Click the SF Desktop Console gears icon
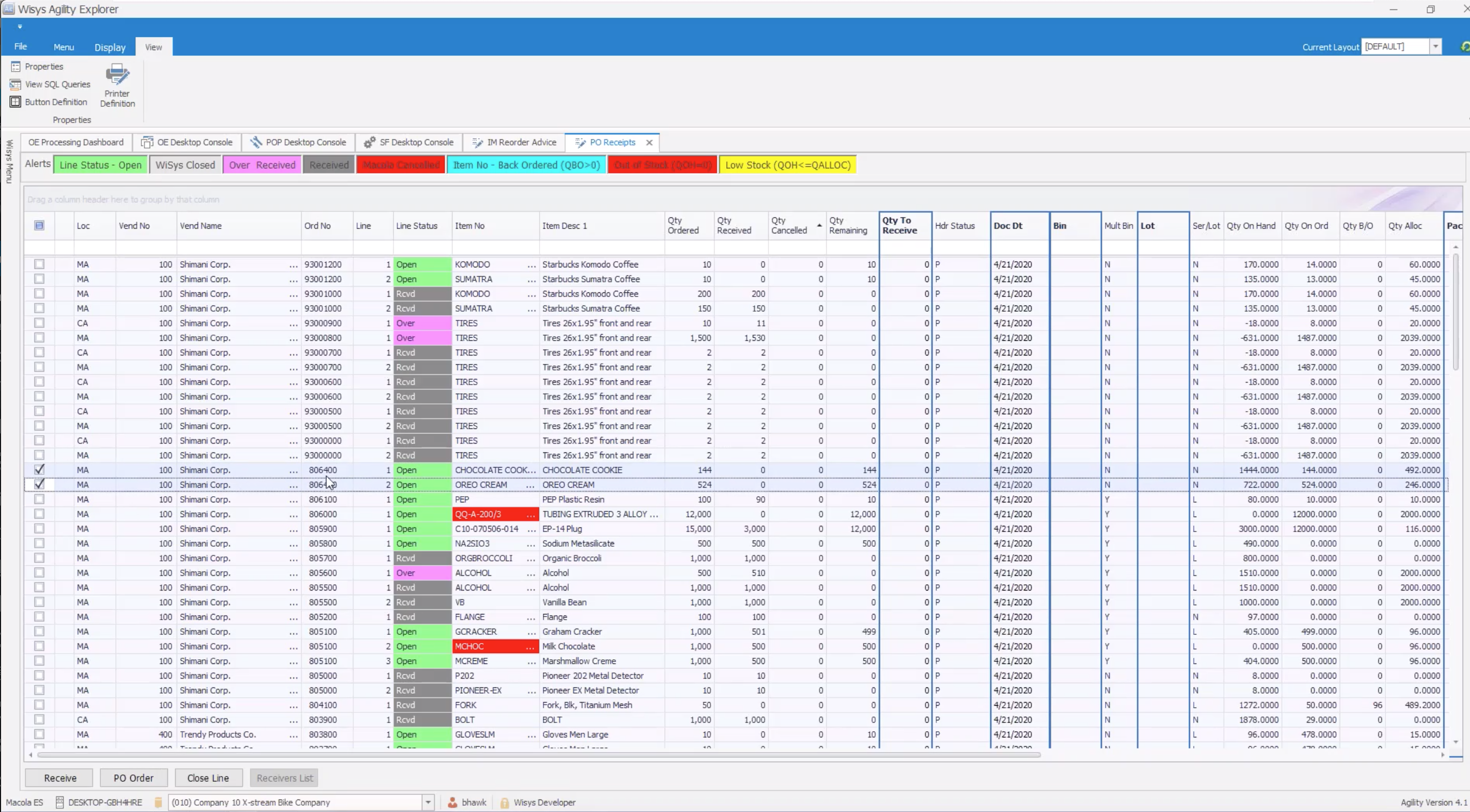The width and height of the screenshot is (1470, 812). click(370, 142)
